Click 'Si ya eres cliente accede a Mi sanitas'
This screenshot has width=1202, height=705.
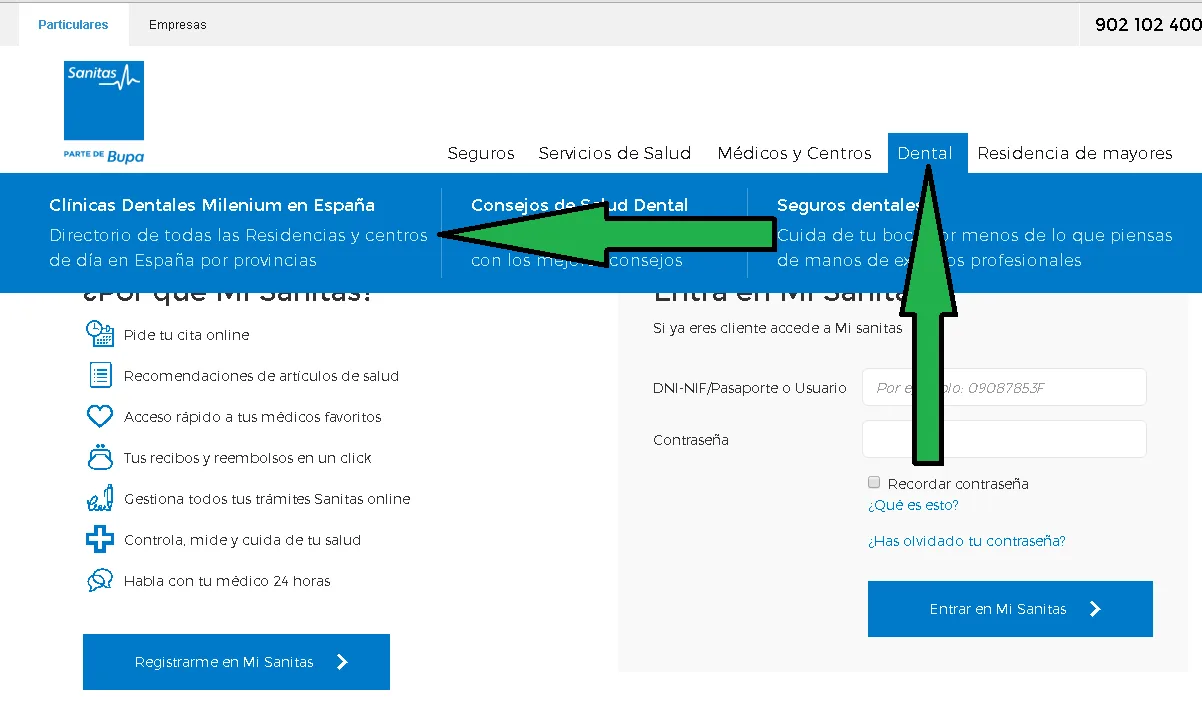click(x=778, y=328)
